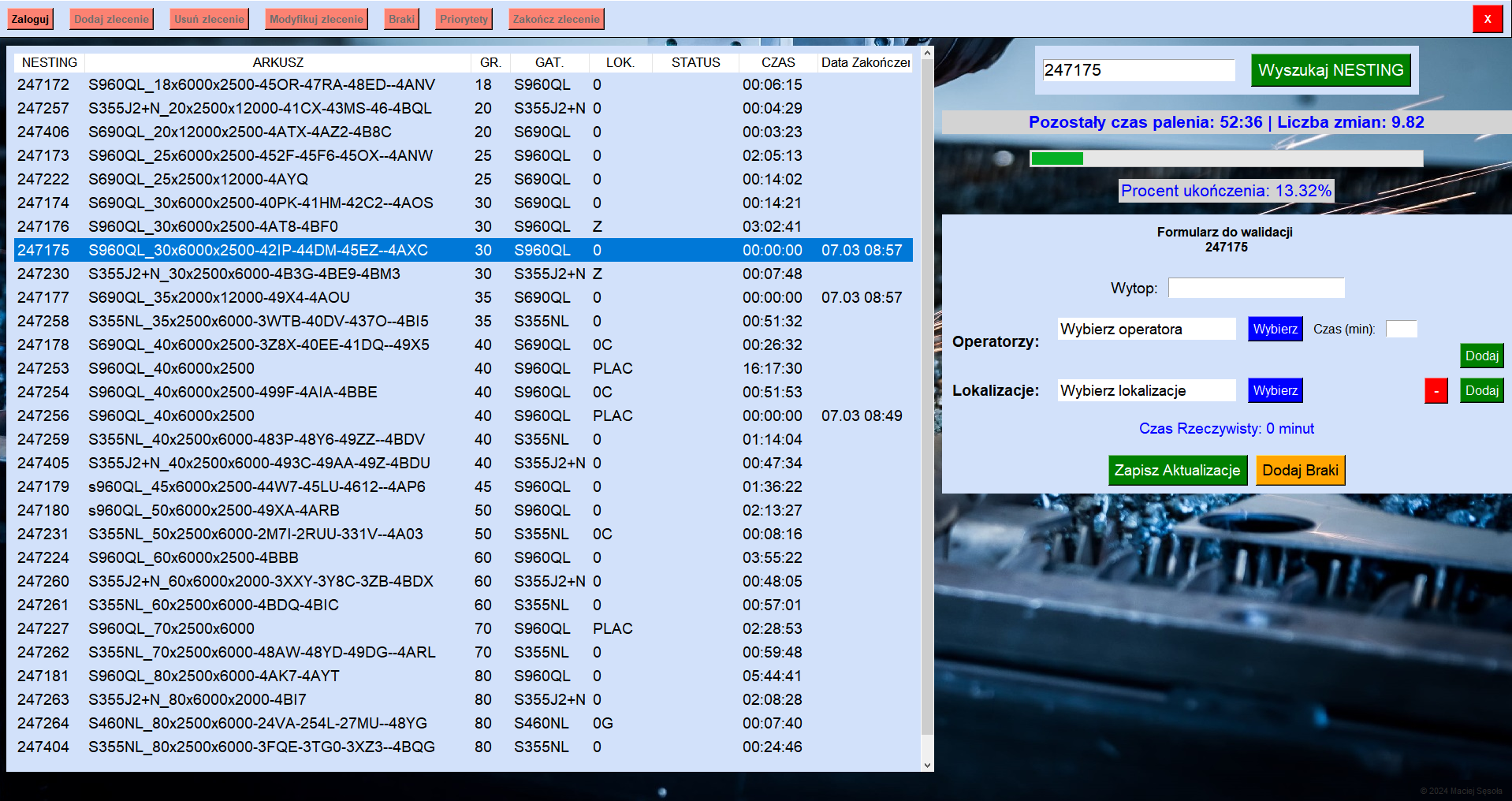Select row S960QL_60x6000x2500-4BBB
Viewport: 1512px width, 801px height.
464,557
